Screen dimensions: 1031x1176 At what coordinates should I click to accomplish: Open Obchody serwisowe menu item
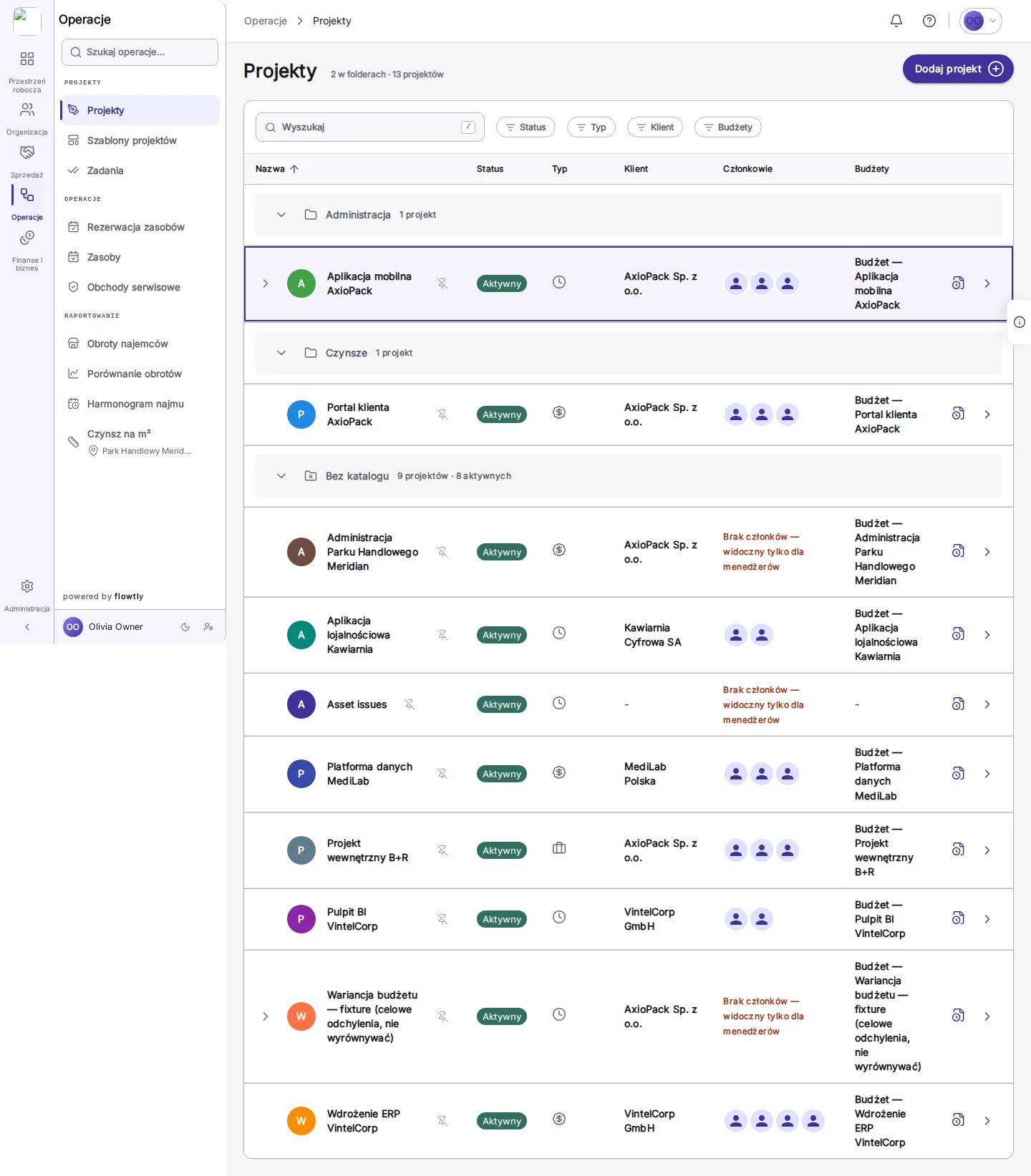(x=140, y=287)
